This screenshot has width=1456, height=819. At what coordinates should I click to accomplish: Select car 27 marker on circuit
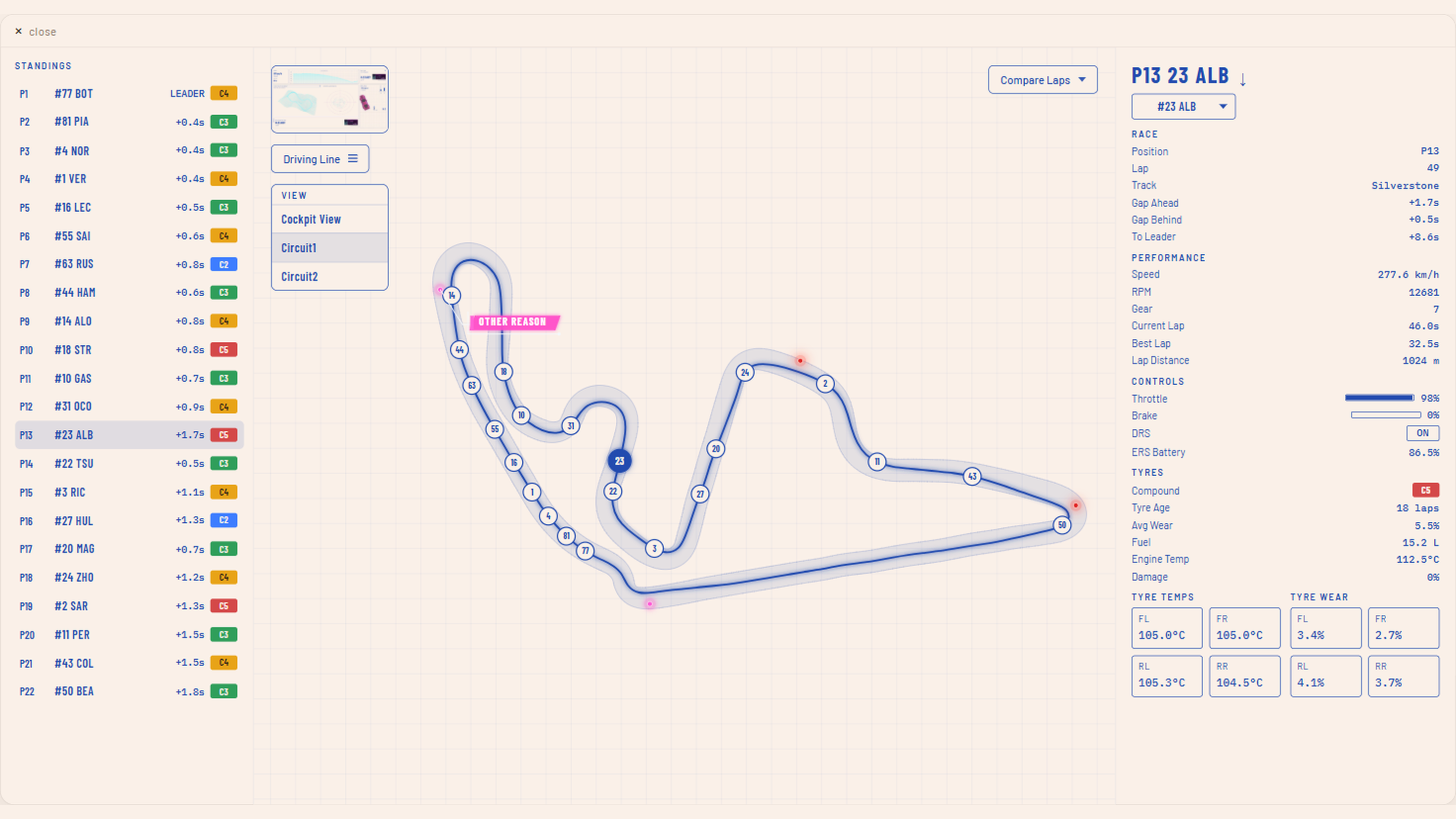tap(700, 494)
